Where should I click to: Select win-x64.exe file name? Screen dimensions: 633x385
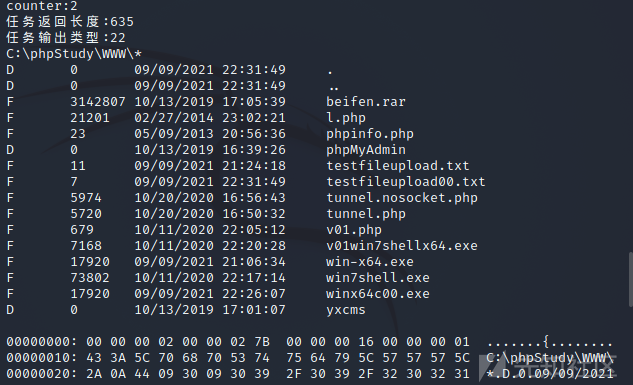coord(369,262)
